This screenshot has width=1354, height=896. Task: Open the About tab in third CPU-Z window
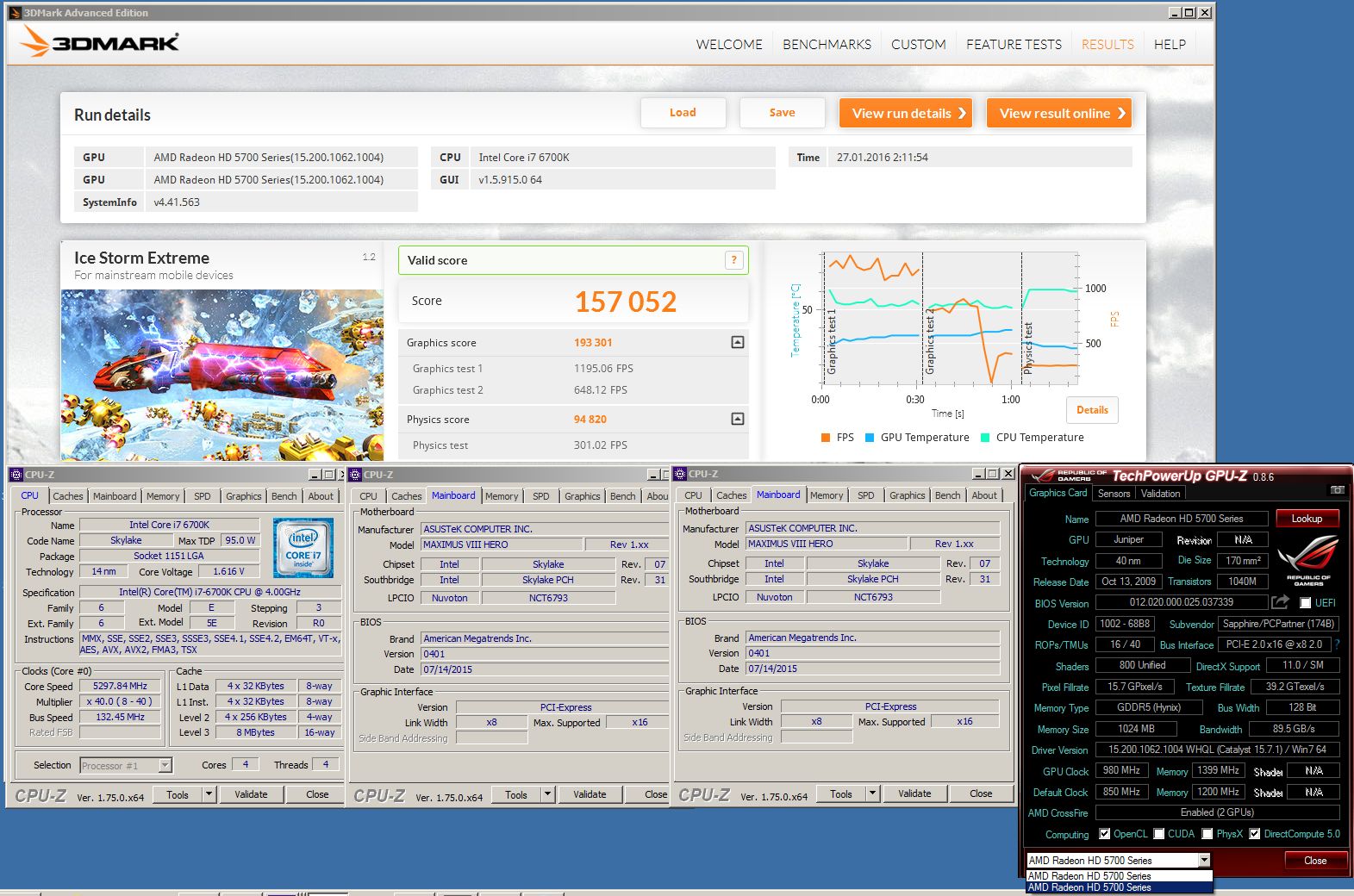coord(984,495)
